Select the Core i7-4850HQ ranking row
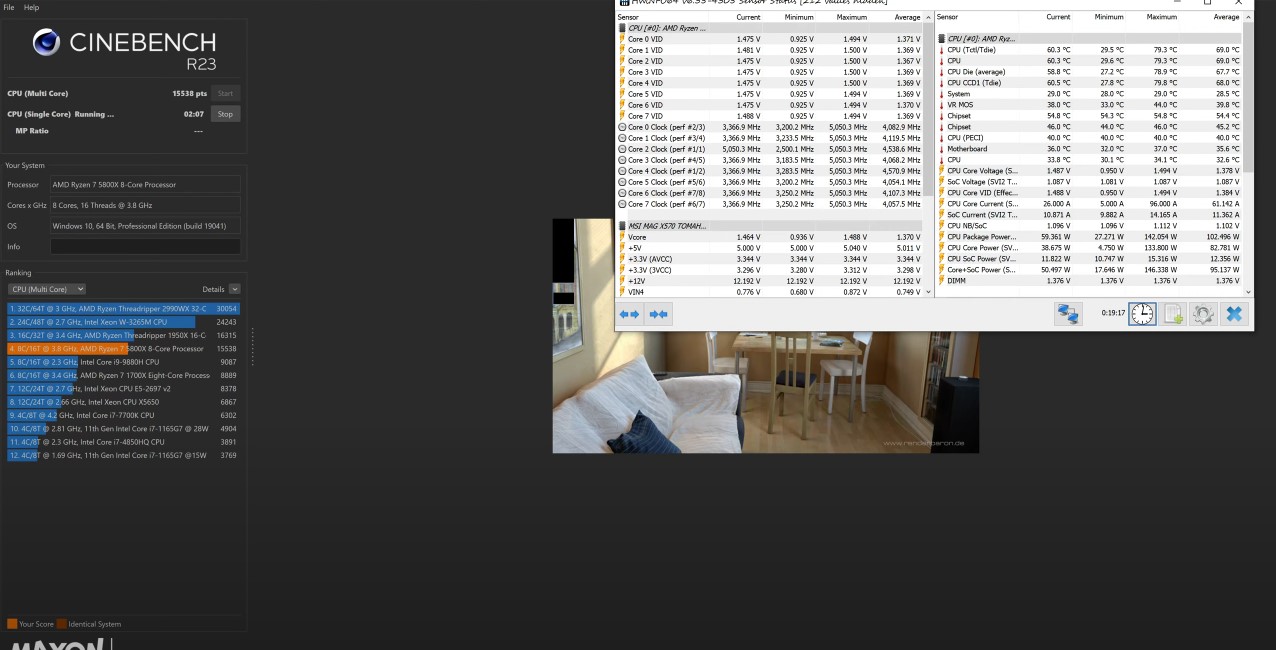 tap(123, 441)
